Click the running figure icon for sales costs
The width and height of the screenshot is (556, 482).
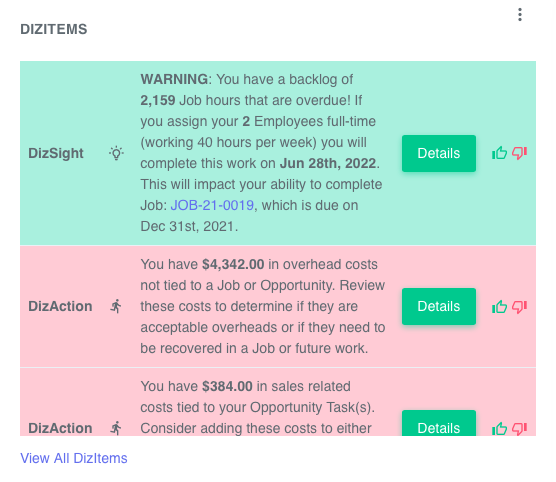point(116,428)
